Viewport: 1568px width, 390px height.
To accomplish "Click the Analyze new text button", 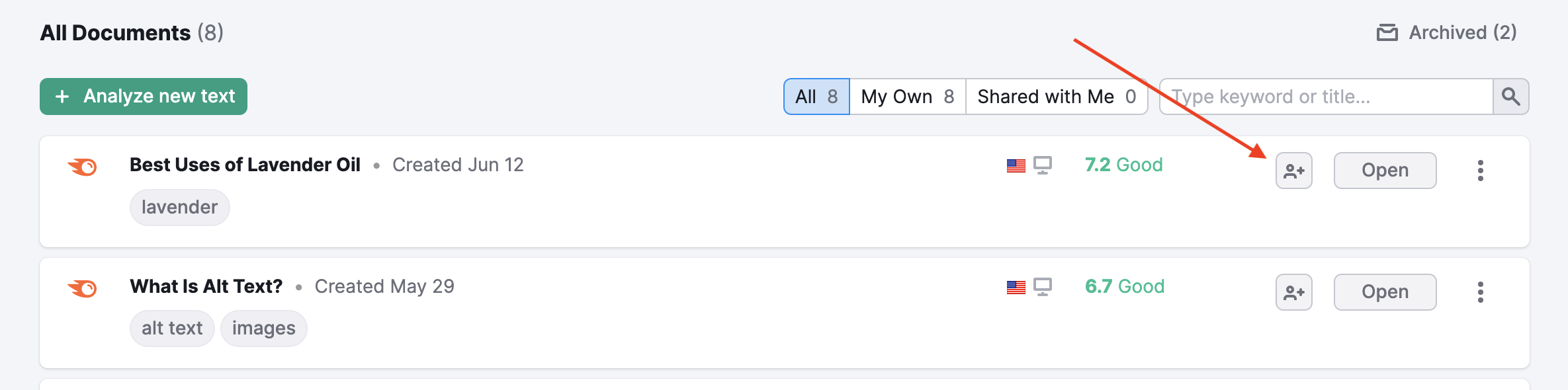I will point(143,97).
